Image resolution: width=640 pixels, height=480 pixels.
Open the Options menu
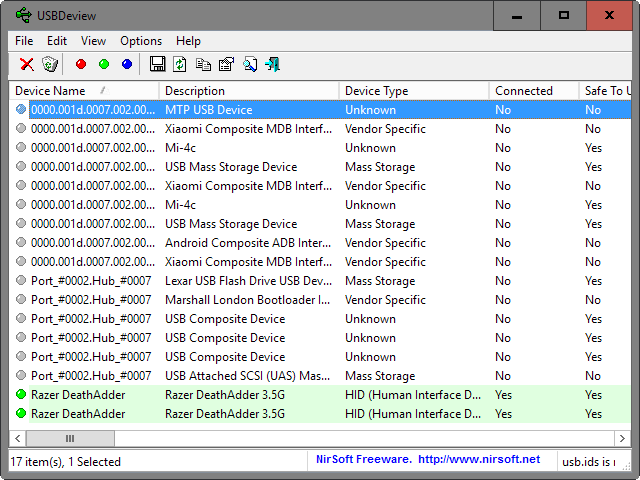click(x=141, y=41)
